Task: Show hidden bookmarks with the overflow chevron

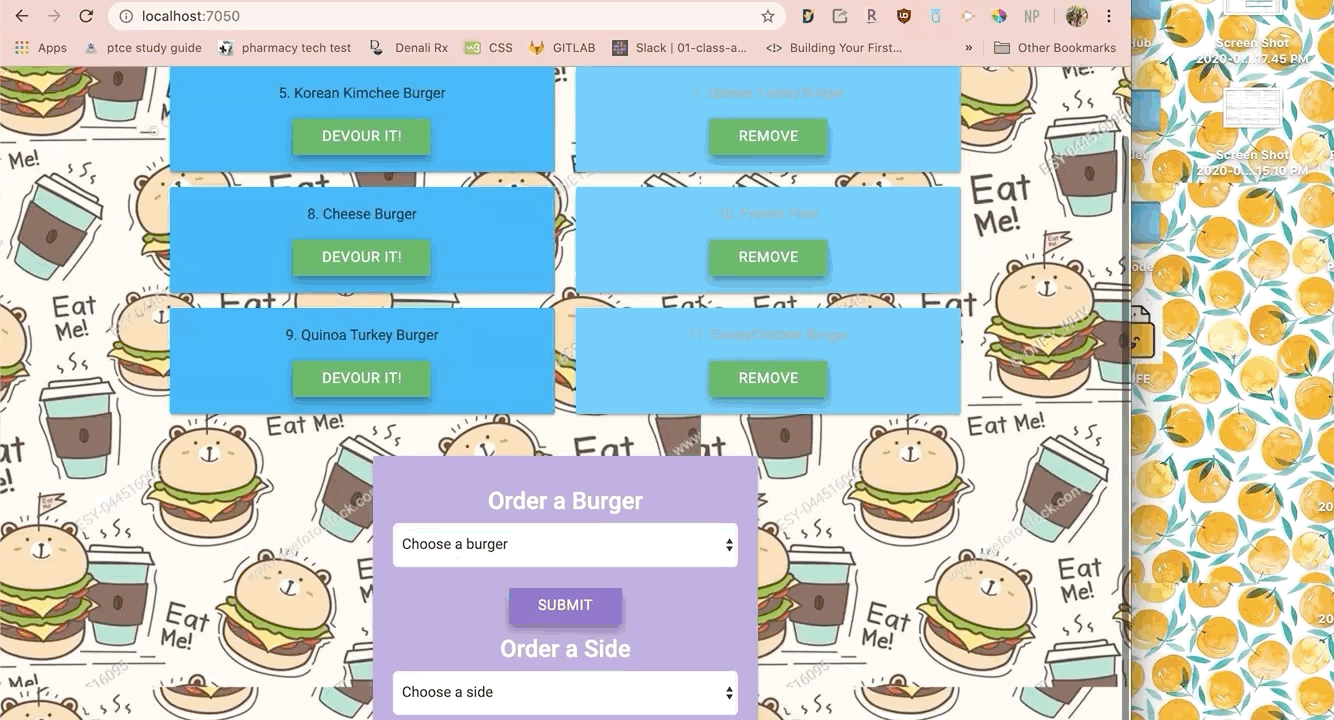Action: (968, 47)
